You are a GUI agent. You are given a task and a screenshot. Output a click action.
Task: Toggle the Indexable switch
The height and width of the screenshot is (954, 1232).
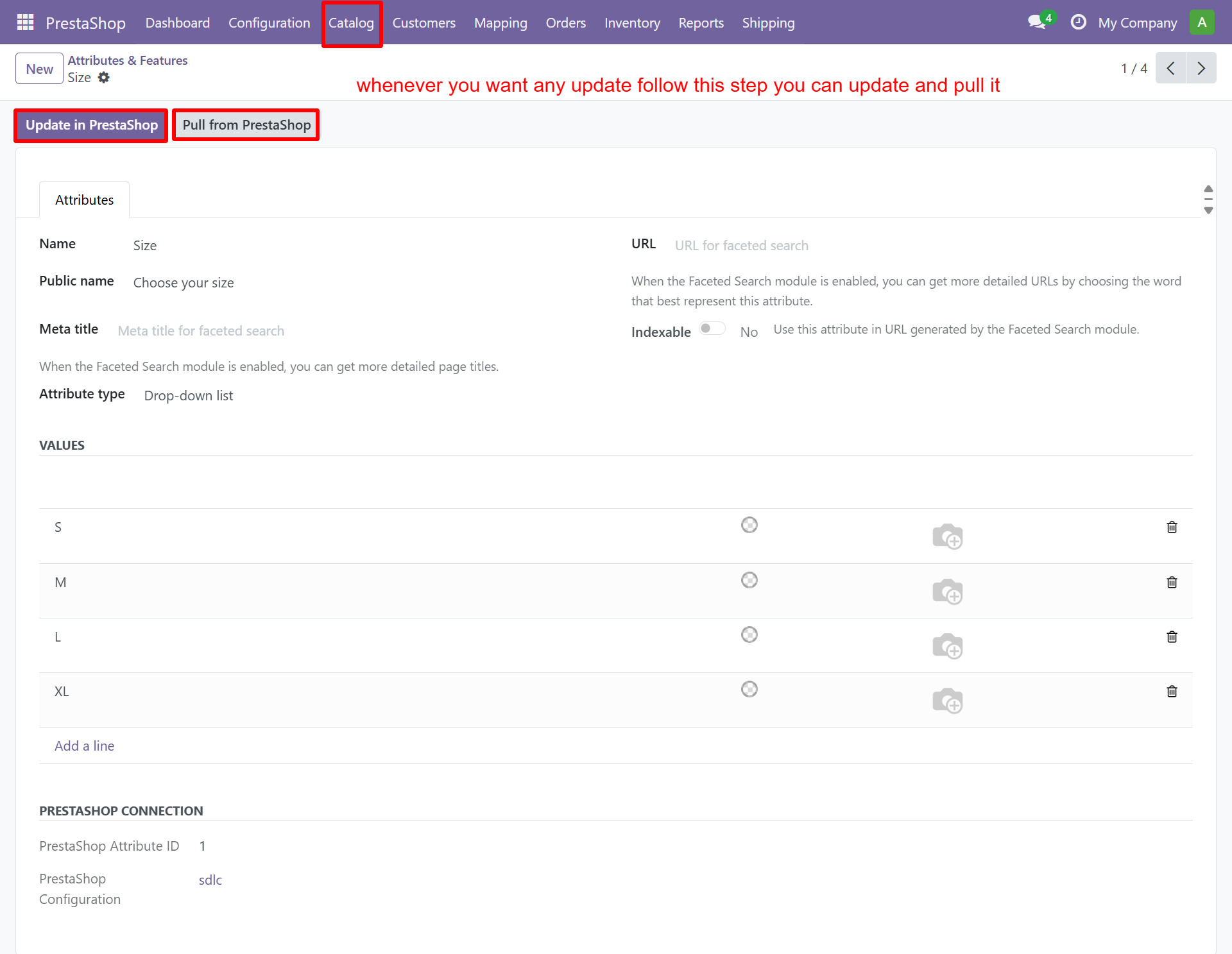coord(712,329)
